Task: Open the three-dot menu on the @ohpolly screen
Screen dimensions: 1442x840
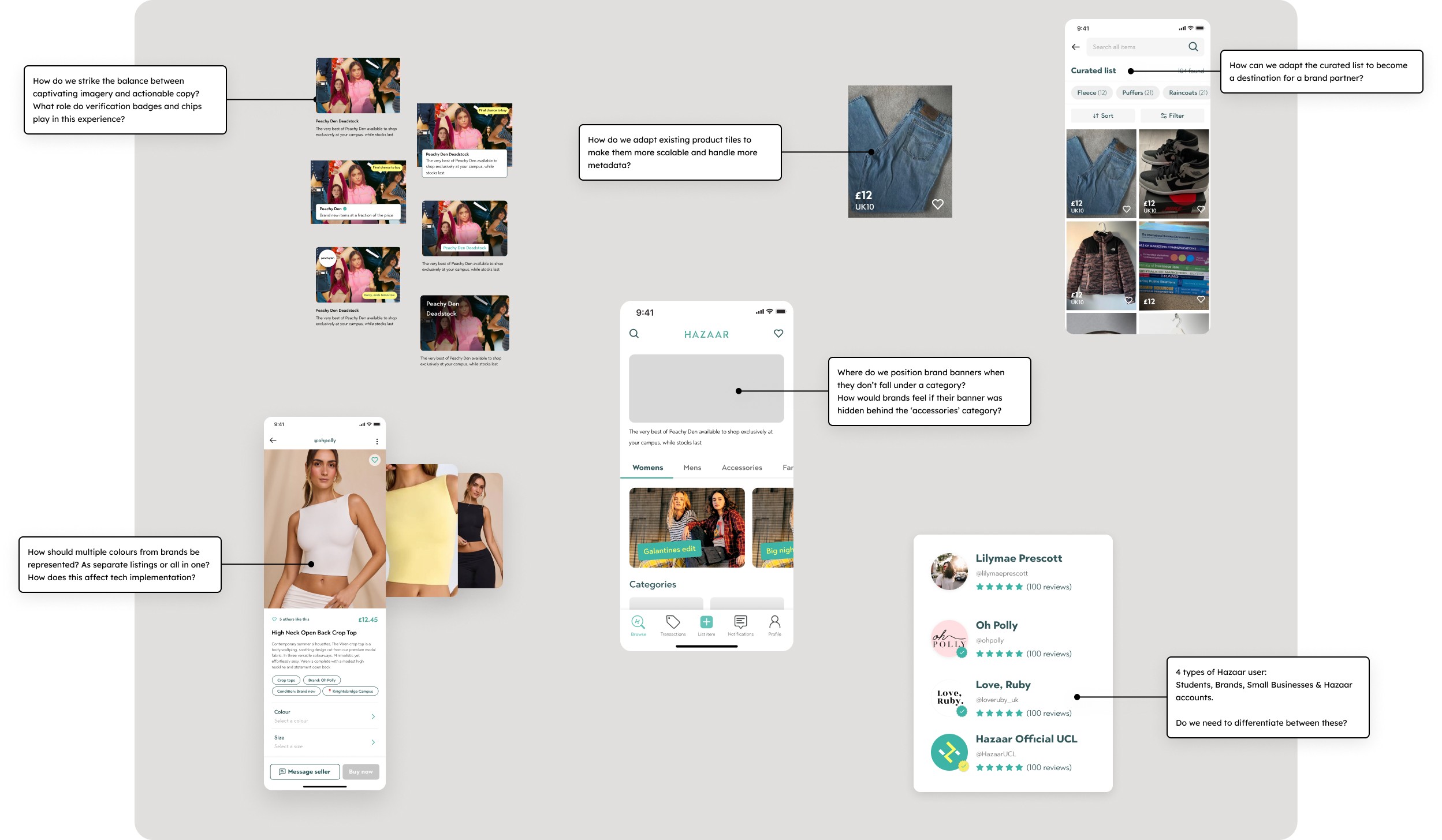Action: tap(377, 441)
